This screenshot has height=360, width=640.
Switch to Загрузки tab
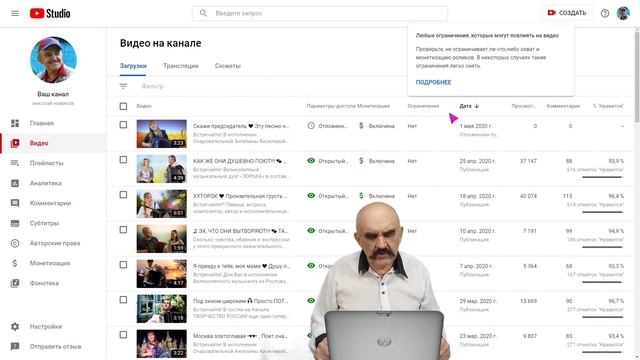[133, 66]
